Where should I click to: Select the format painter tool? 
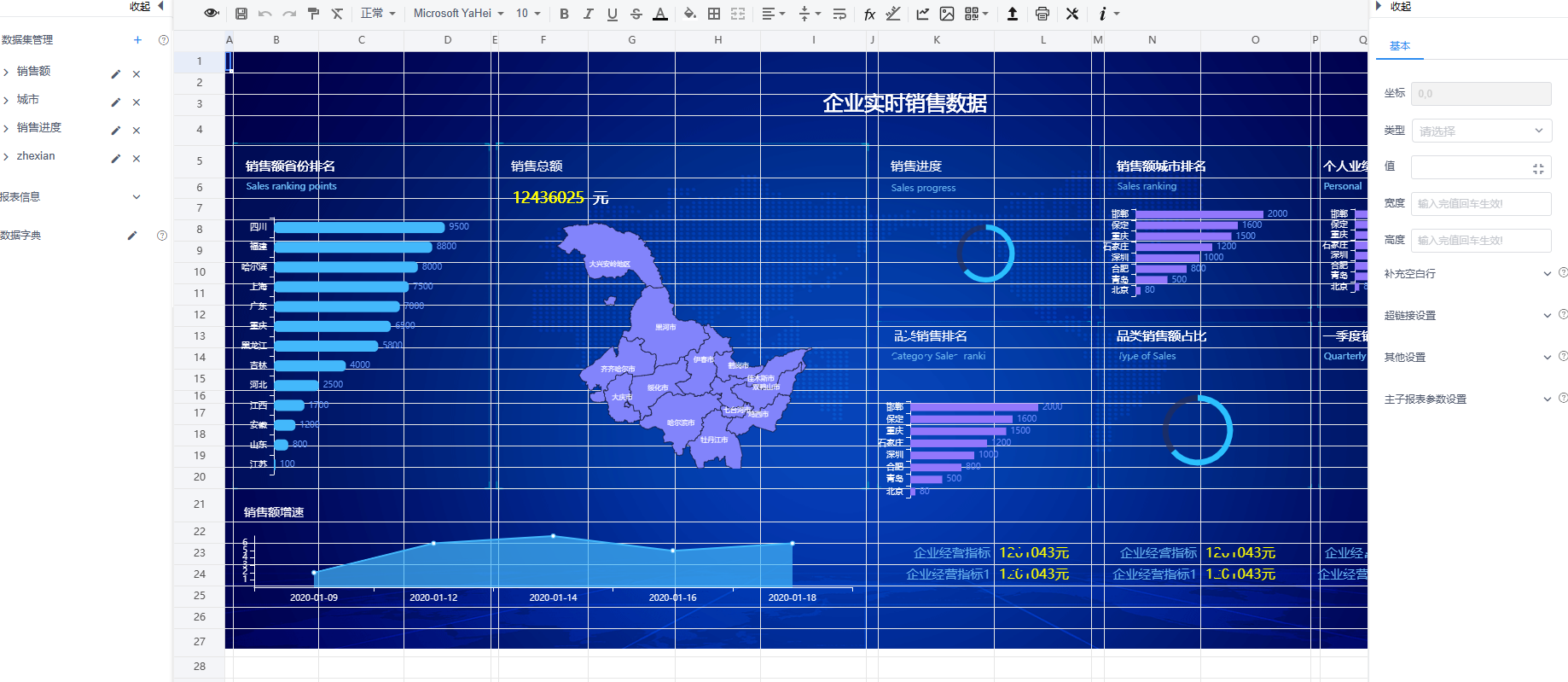[313, 14]
